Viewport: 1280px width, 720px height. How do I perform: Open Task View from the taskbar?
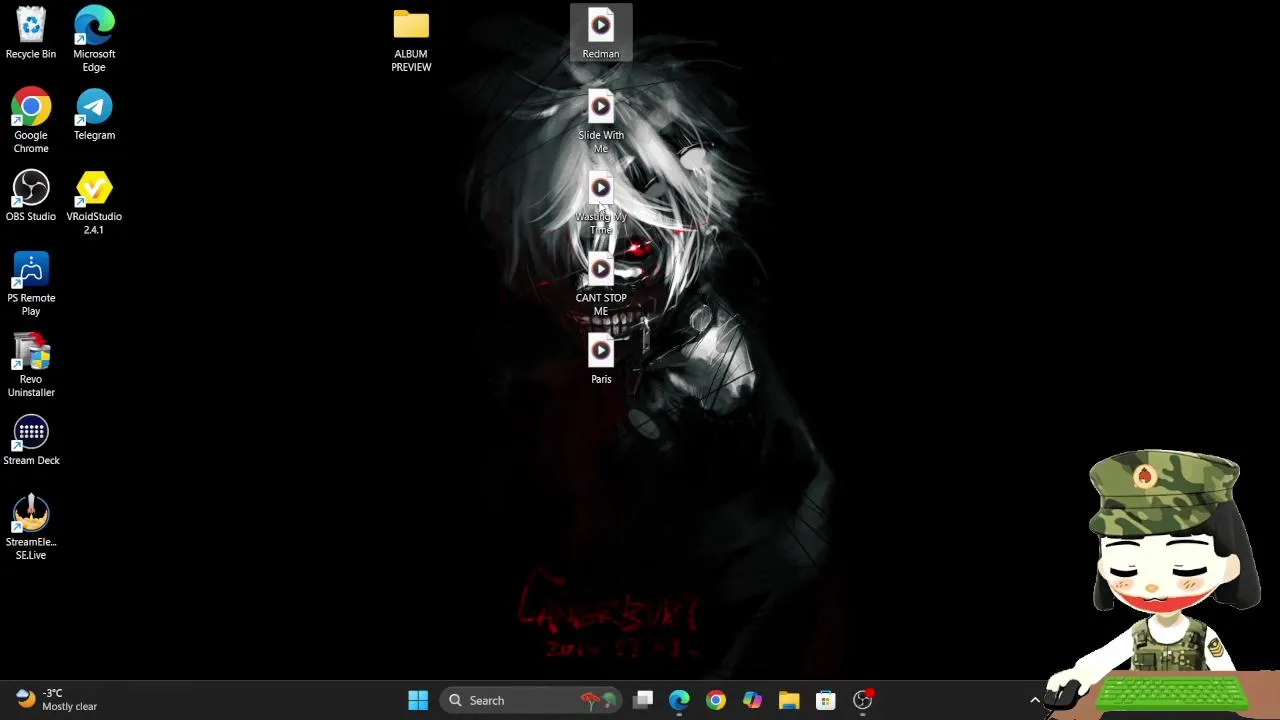643,700
